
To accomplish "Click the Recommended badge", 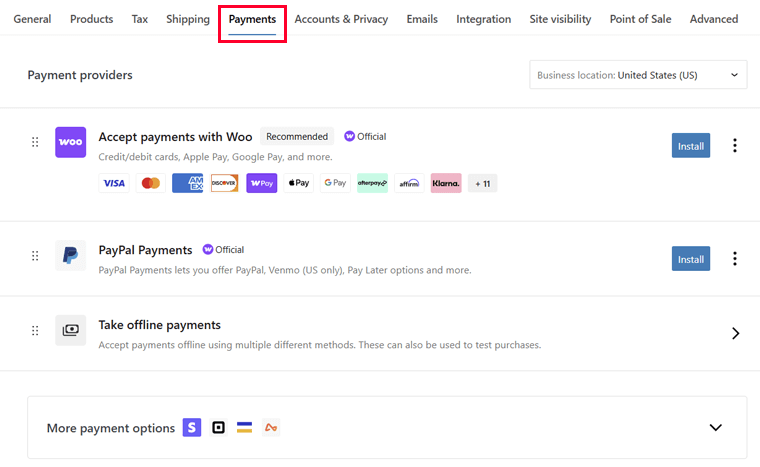I will point(297,137).
